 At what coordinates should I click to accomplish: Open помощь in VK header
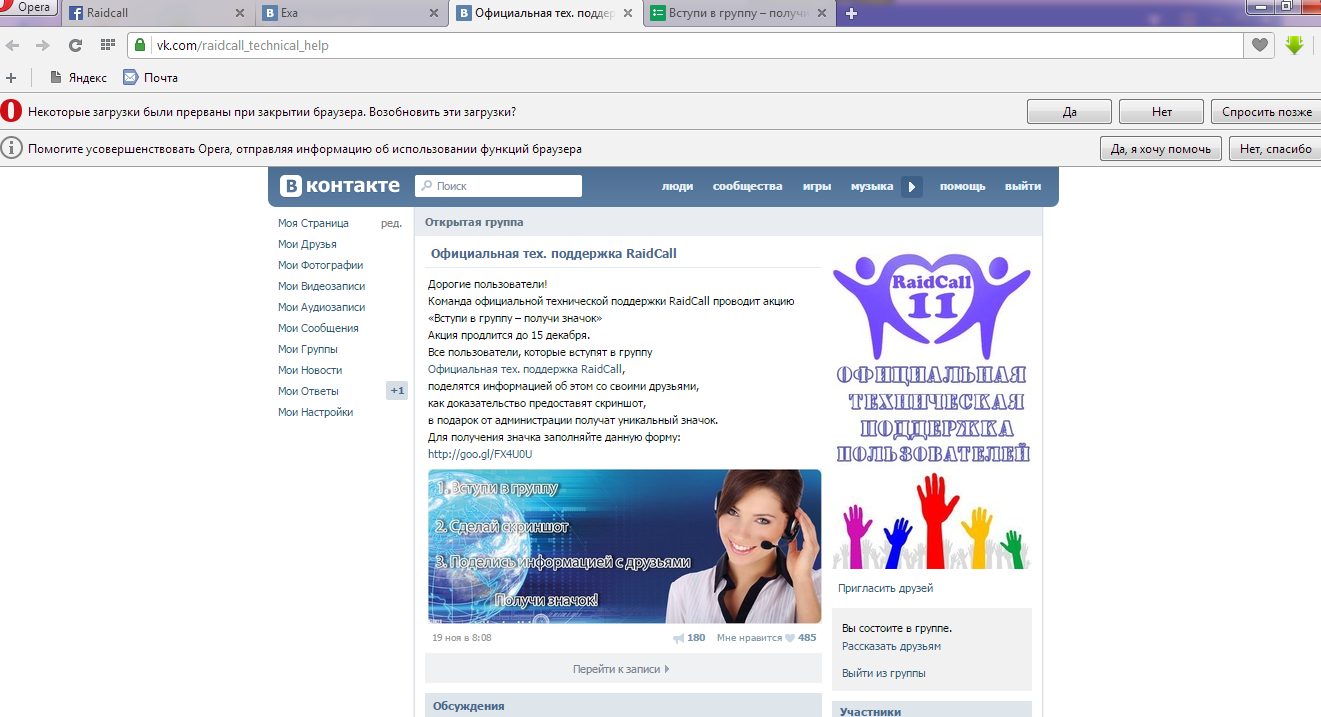pyautogui.click(x=962, y=186)
